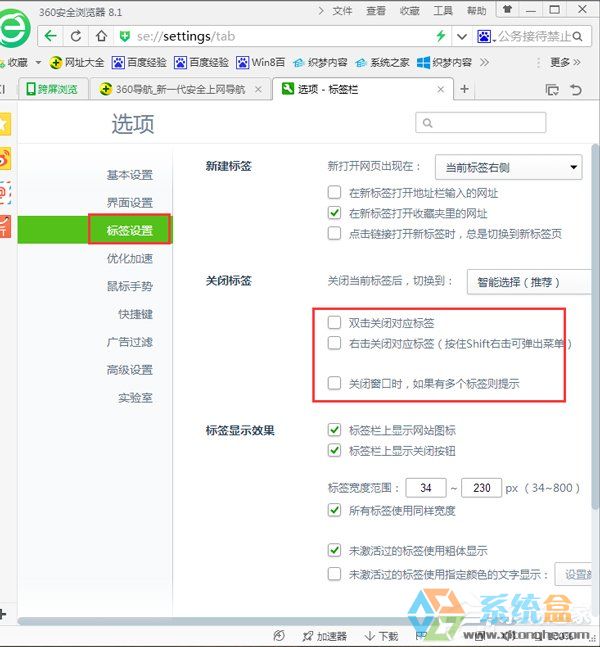The image size is (600, 647).
Task: Expand the 更多 bookmarks menu
Action: 565,63
